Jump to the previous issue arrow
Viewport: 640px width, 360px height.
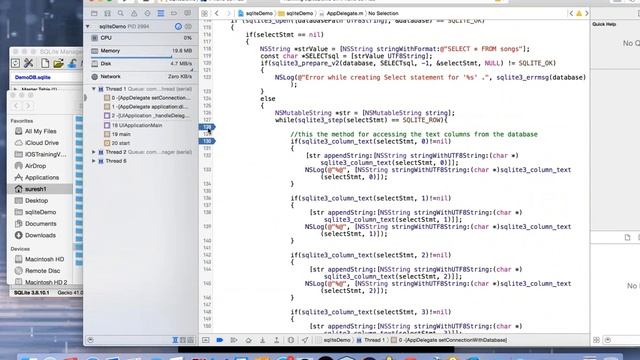[571, 13]
